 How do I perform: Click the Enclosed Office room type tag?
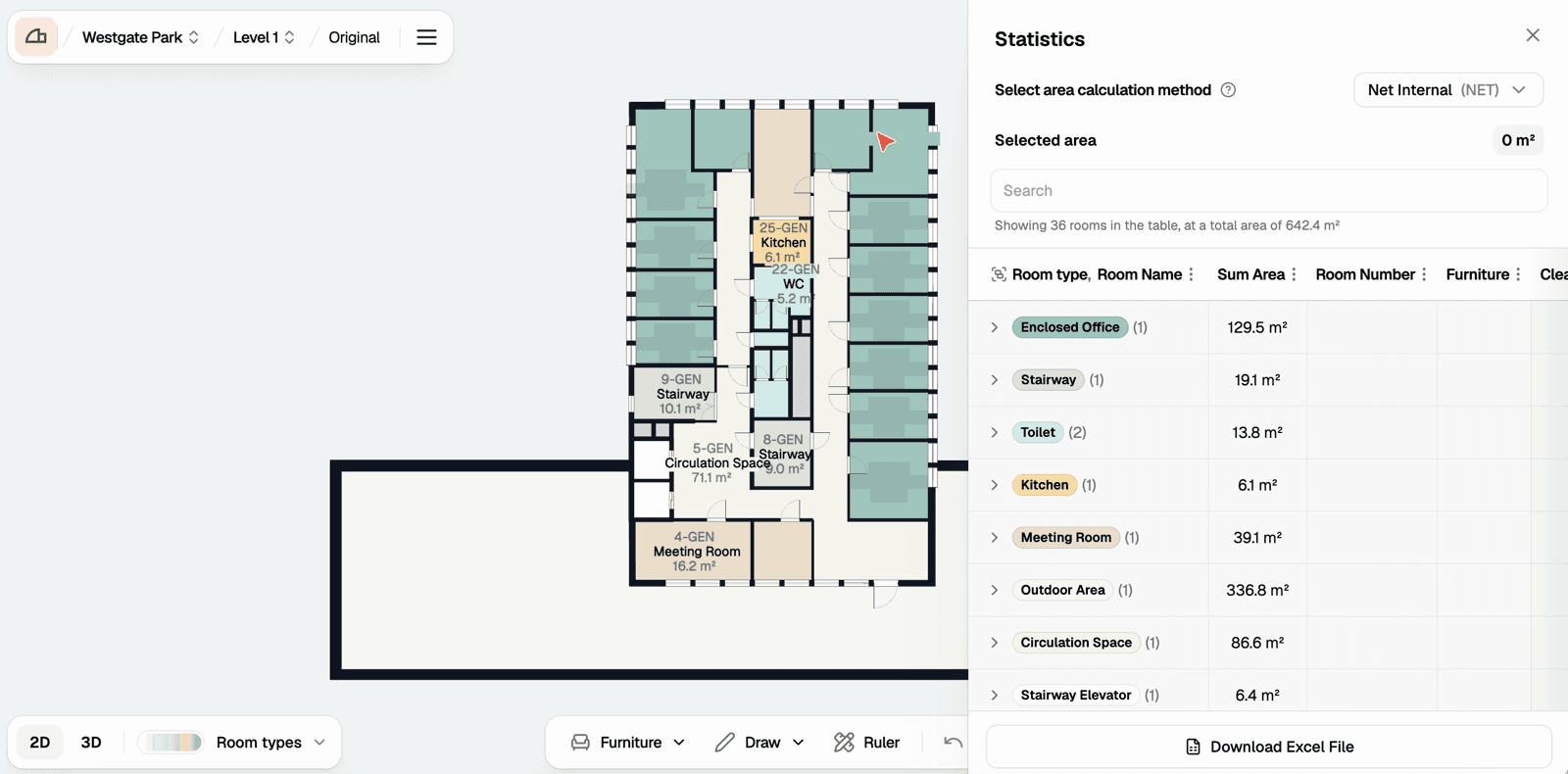1070,327
